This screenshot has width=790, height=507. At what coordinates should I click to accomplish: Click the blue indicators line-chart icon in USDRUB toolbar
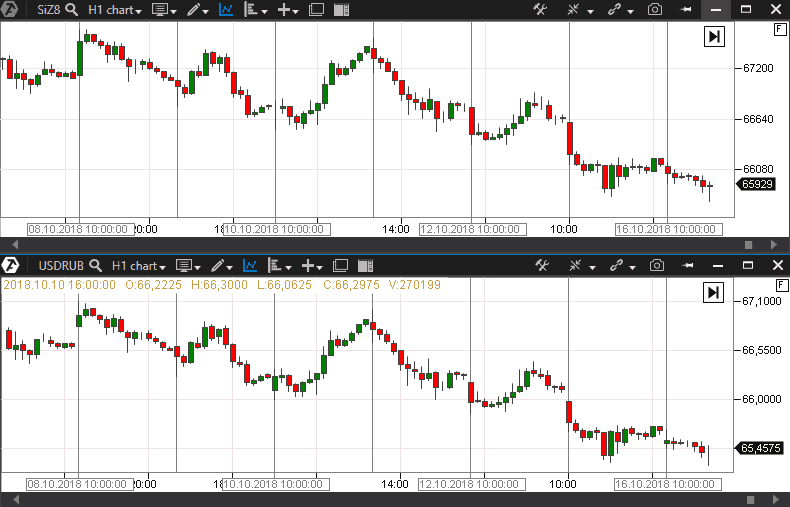(x=250, y=266)
